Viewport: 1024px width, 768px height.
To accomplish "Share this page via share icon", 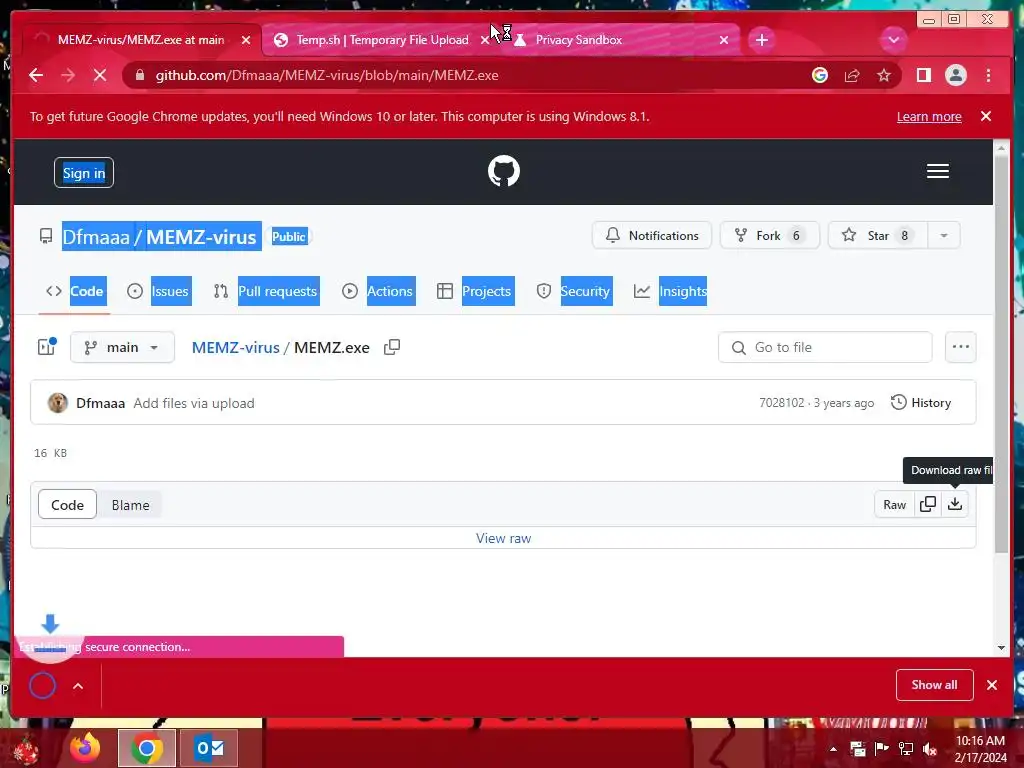I will (x=852, y=76).
